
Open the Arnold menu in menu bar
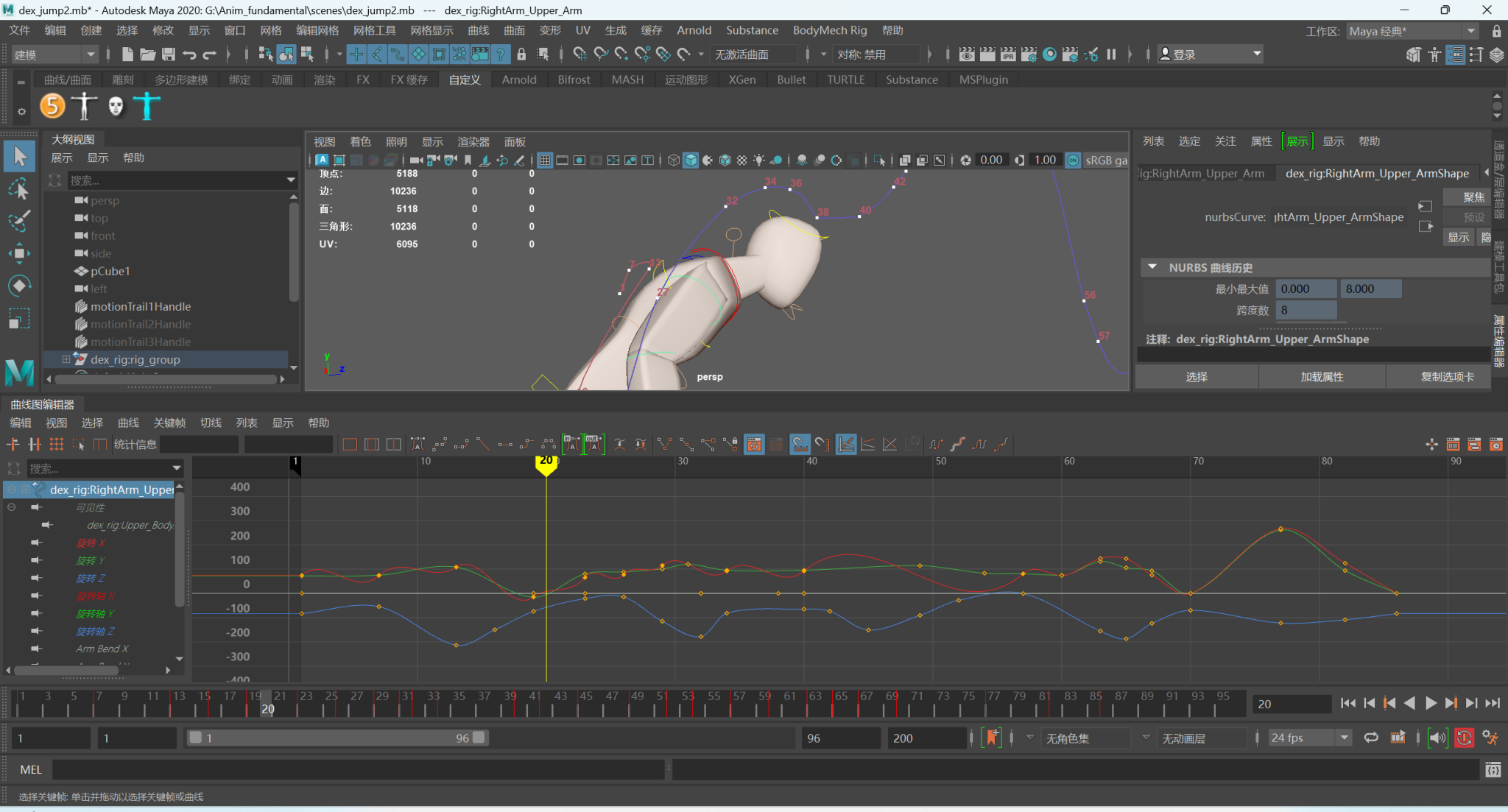(x=694, y=30)
